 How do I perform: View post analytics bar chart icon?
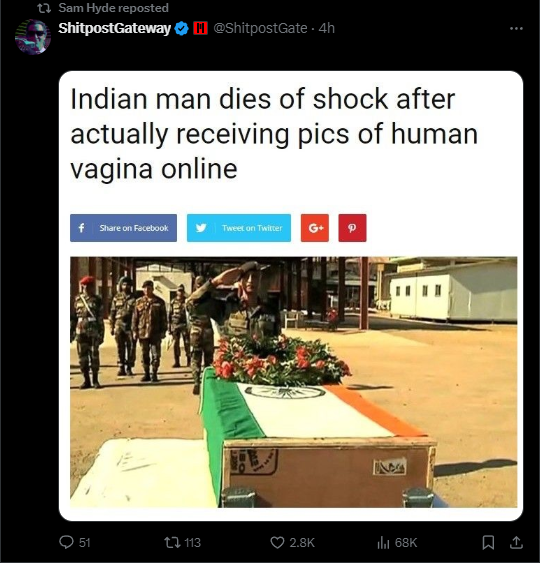[383, 543]
